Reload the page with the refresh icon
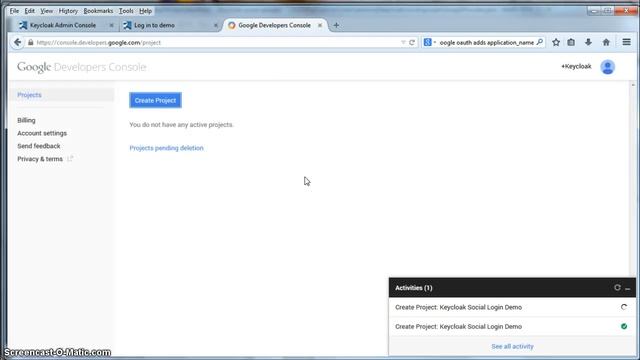Screen dimensions: 640x360 pyautogui.click(x=412, y=42)
